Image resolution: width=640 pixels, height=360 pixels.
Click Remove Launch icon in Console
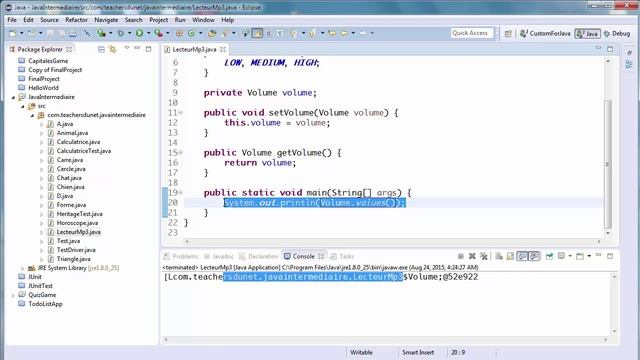pos(472,256)
